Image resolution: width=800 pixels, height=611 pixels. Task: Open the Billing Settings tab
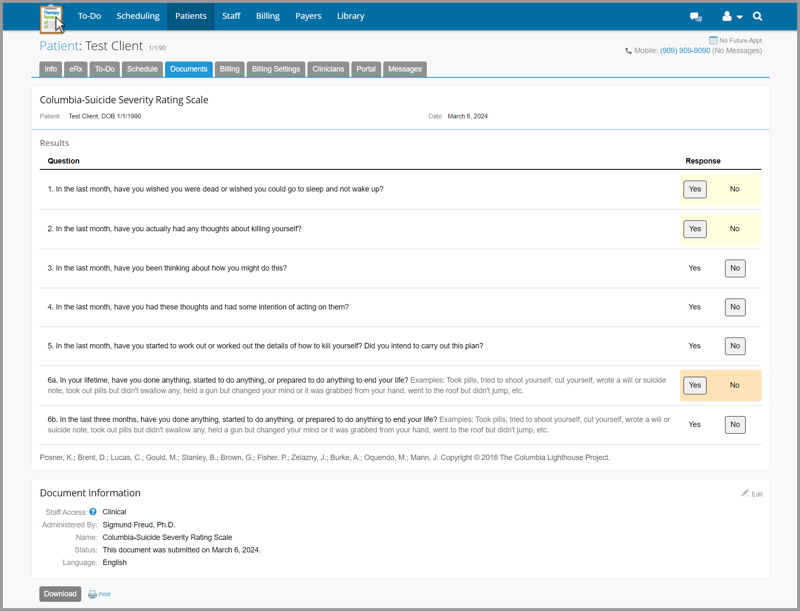point(276,69)
